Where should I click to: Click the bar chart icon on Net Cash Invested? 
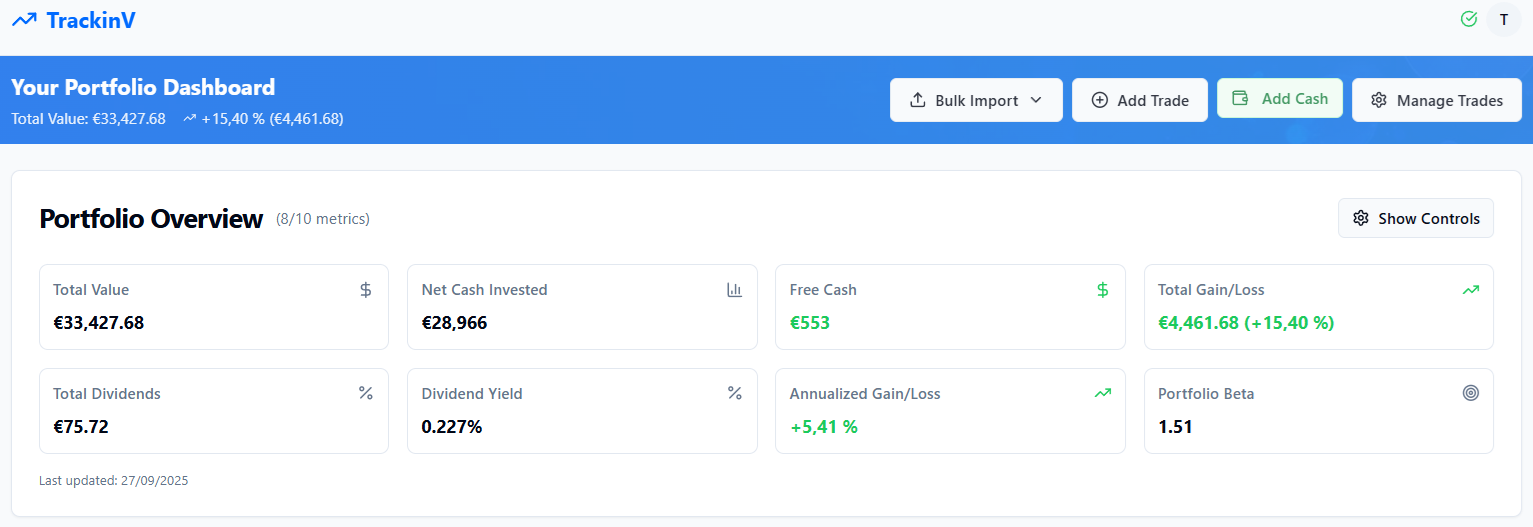click(x=734, y=290)
